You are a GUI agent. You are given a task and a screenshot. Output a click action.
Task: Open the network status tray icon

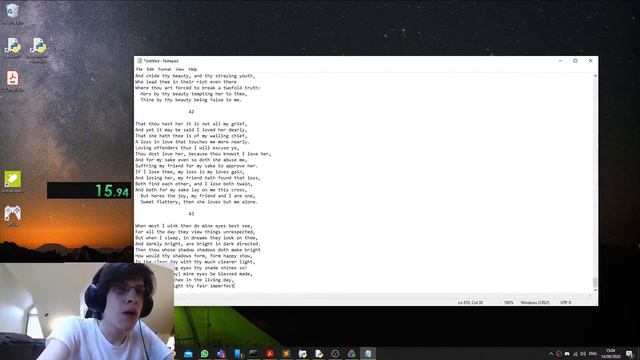575,354
